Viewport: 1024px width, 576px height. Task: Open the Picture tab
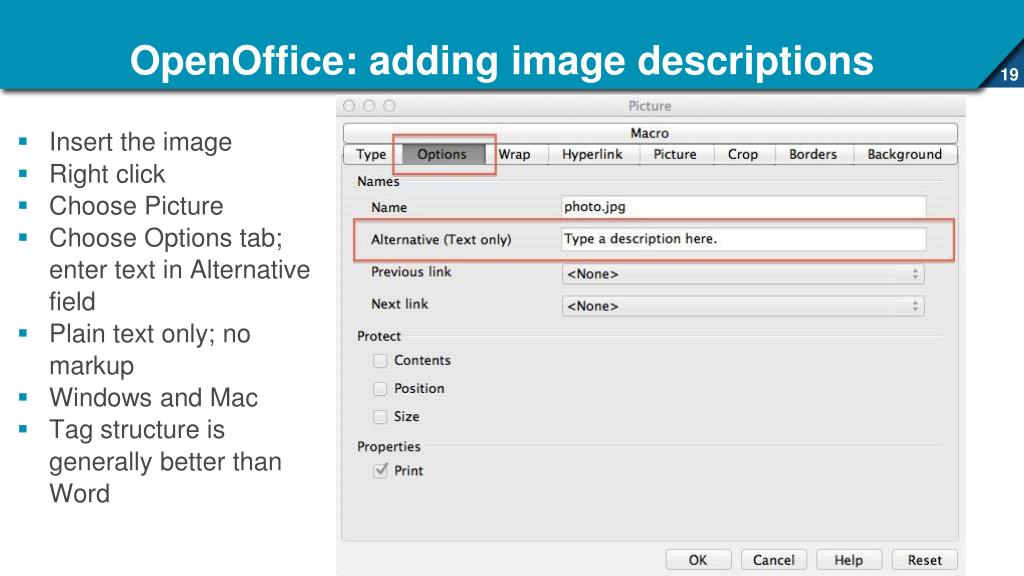point(675,155)
